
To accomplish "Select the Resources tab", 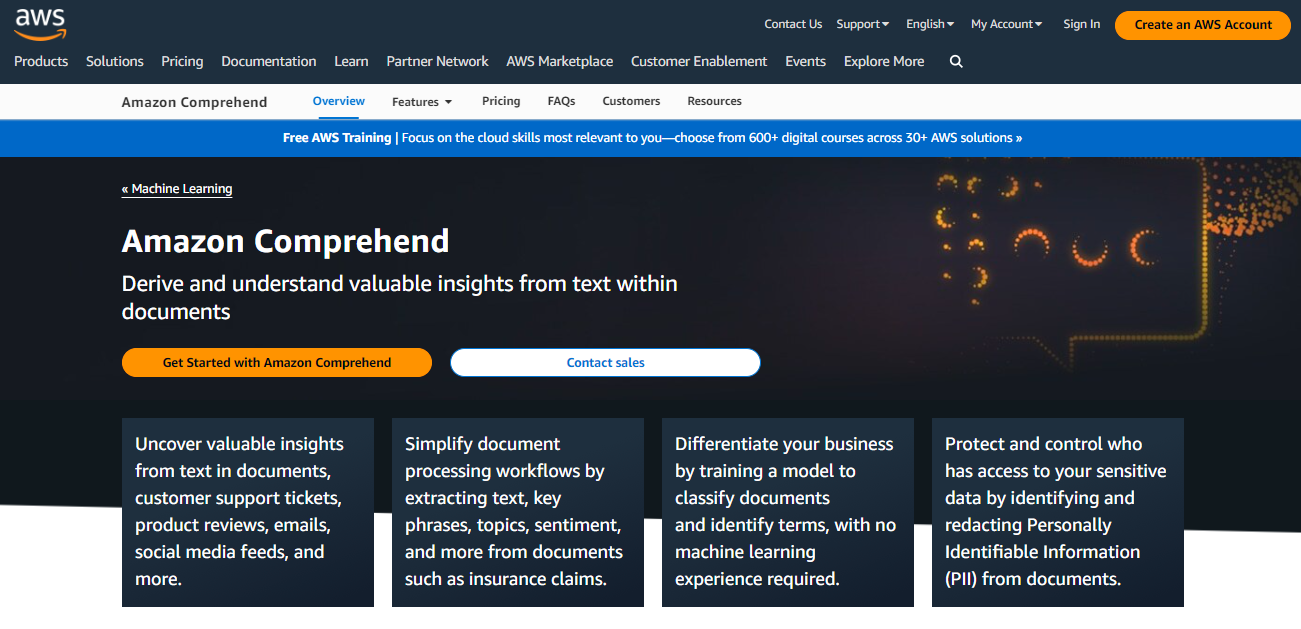I will pos(714,101).
